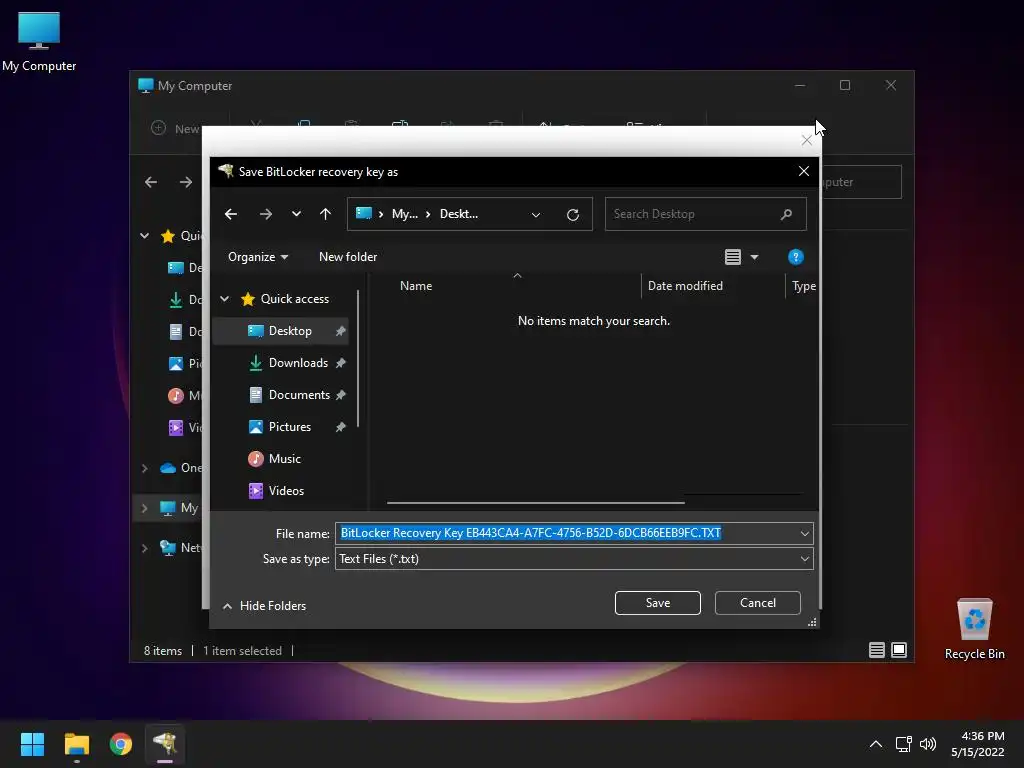Select Quick access in the dialog sidebar
Image resolution: width=1024 pixels, height=768 pixels.
pyautogui.click(x=295, y=299)
